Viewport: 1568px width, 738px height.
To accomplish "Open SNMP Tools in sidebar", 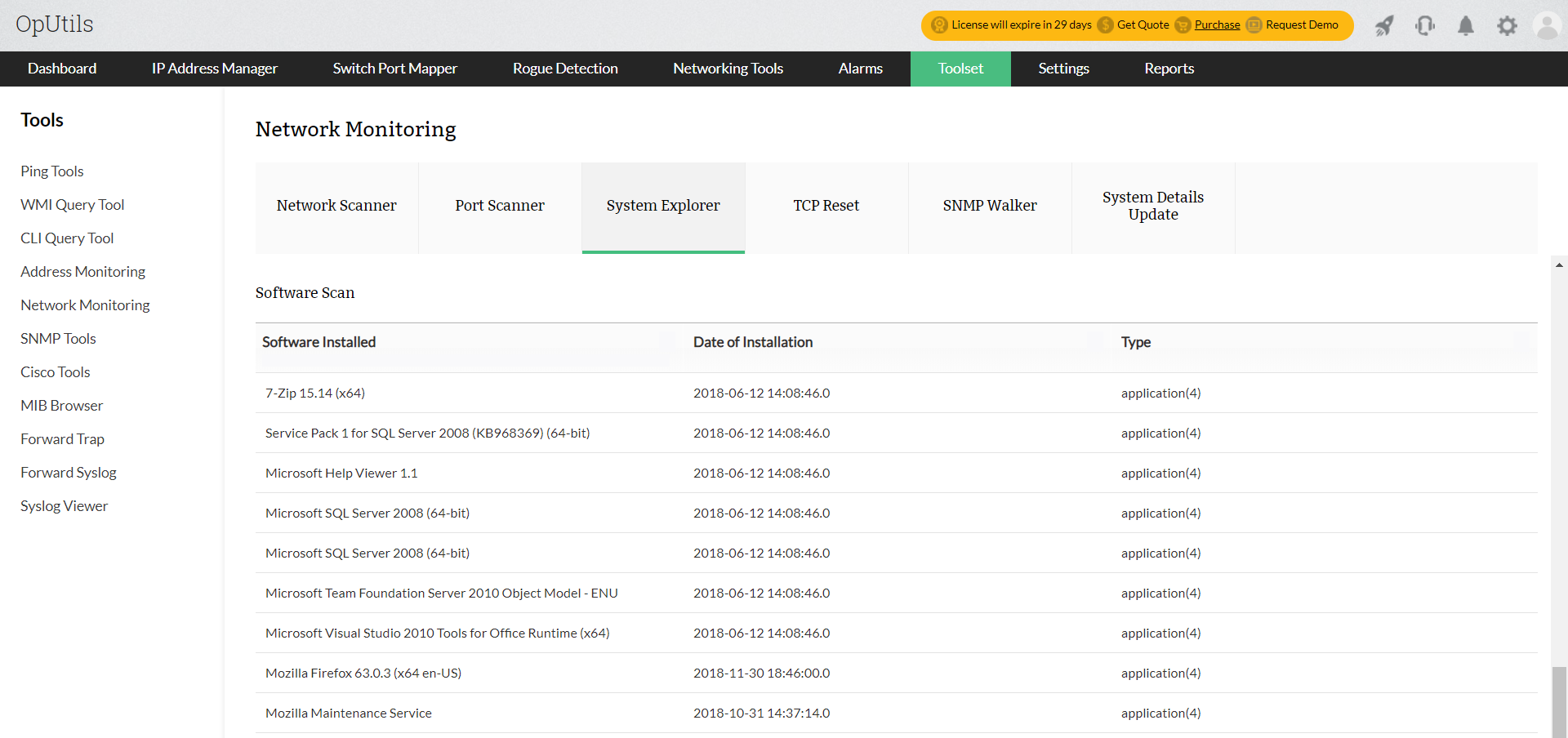I will click(58, 339).
